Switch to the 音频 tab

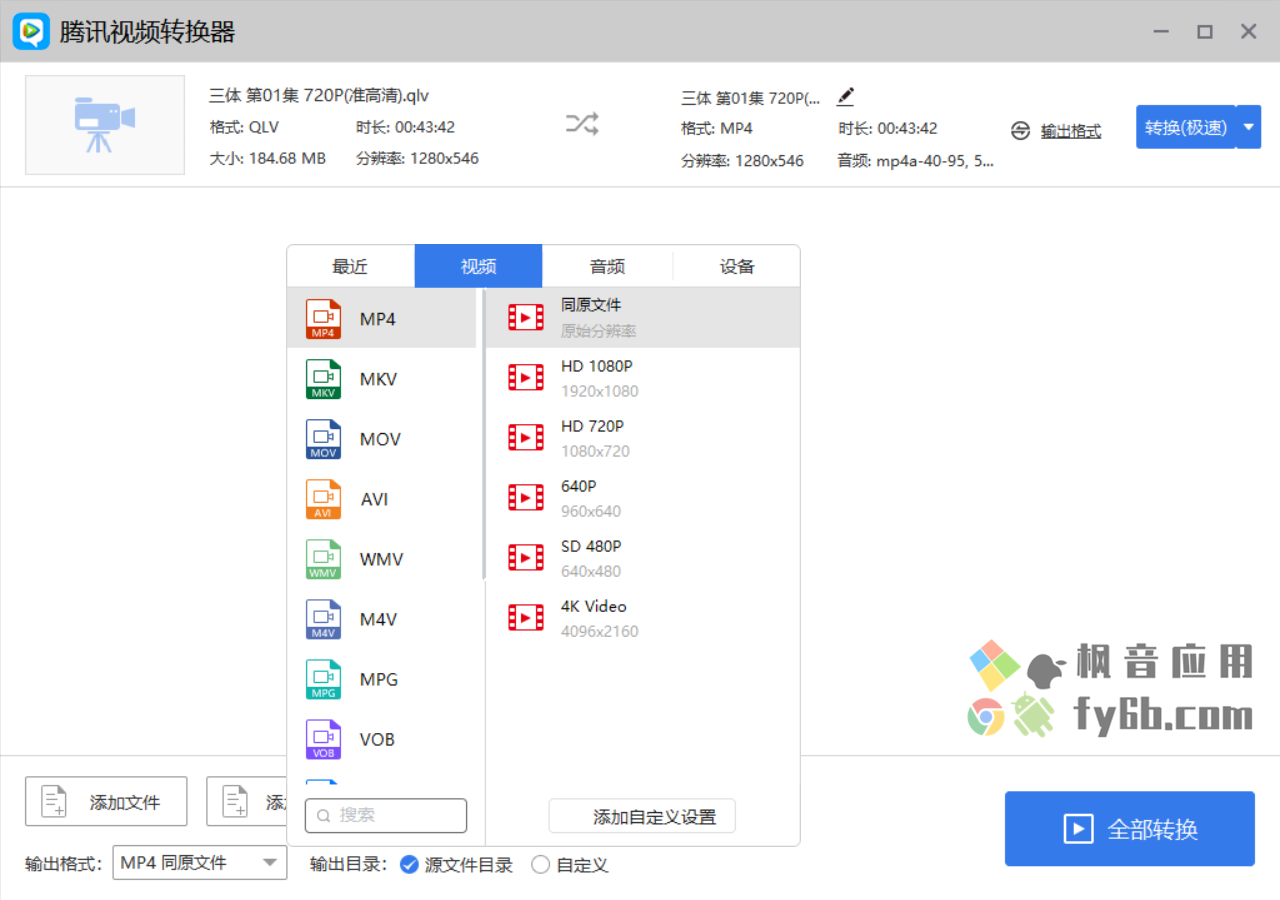click(x=607, y=266)
